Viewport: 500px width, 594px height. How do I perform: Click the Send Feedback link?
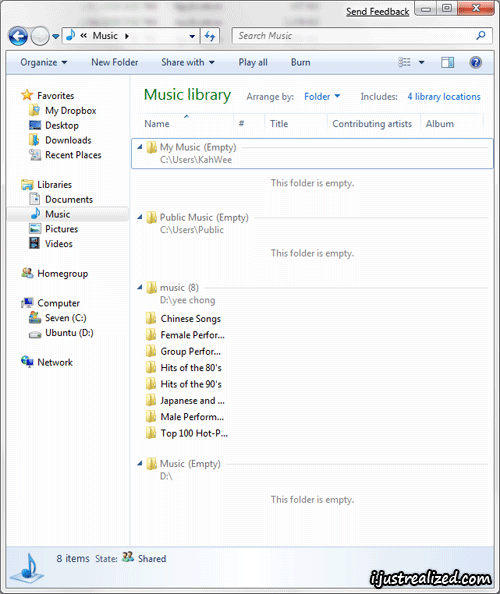coord(378,12)
